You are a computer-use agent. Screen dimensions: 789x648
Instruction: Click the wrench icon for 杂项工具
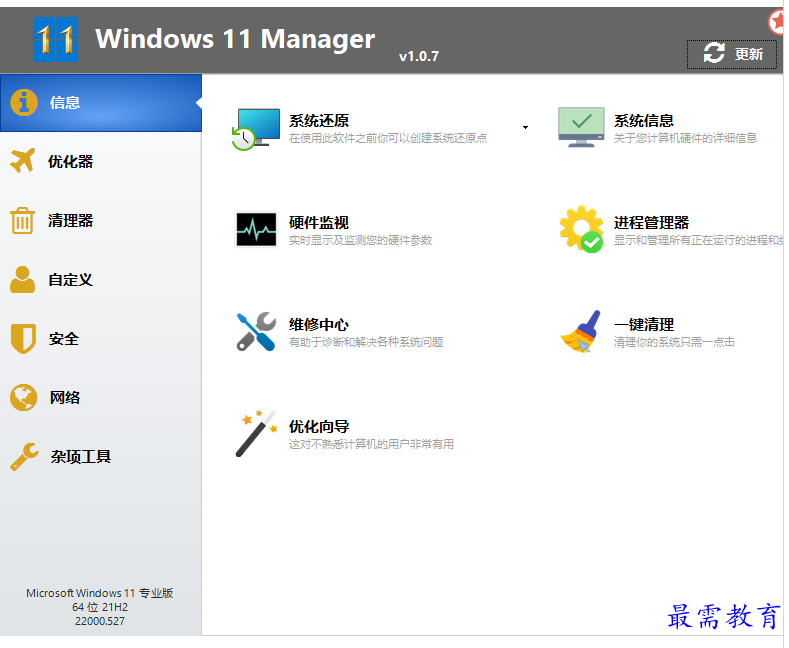tap(24, 456)
